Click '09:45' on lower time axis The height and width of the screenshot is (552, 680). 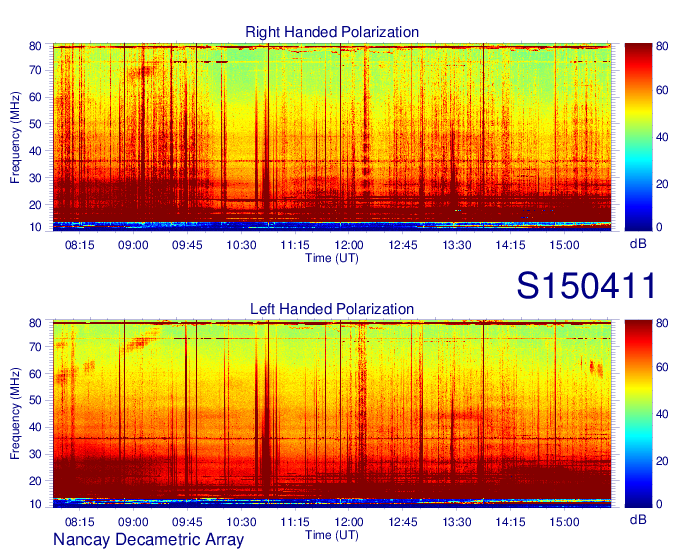(187, 522)
